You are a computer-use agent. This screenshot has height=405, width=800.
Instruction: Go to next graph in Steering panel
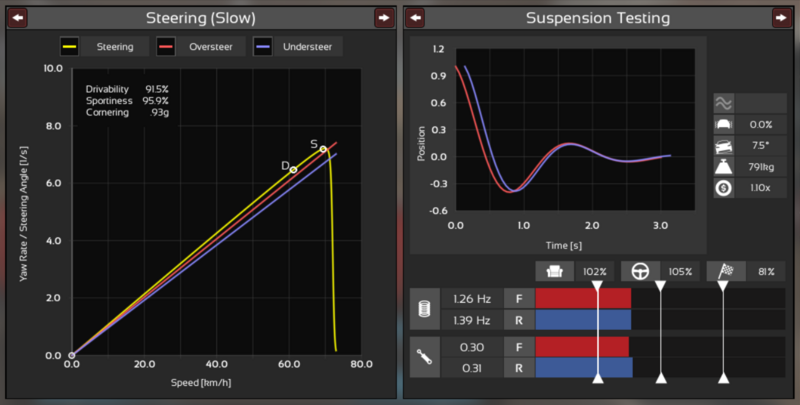384,18
